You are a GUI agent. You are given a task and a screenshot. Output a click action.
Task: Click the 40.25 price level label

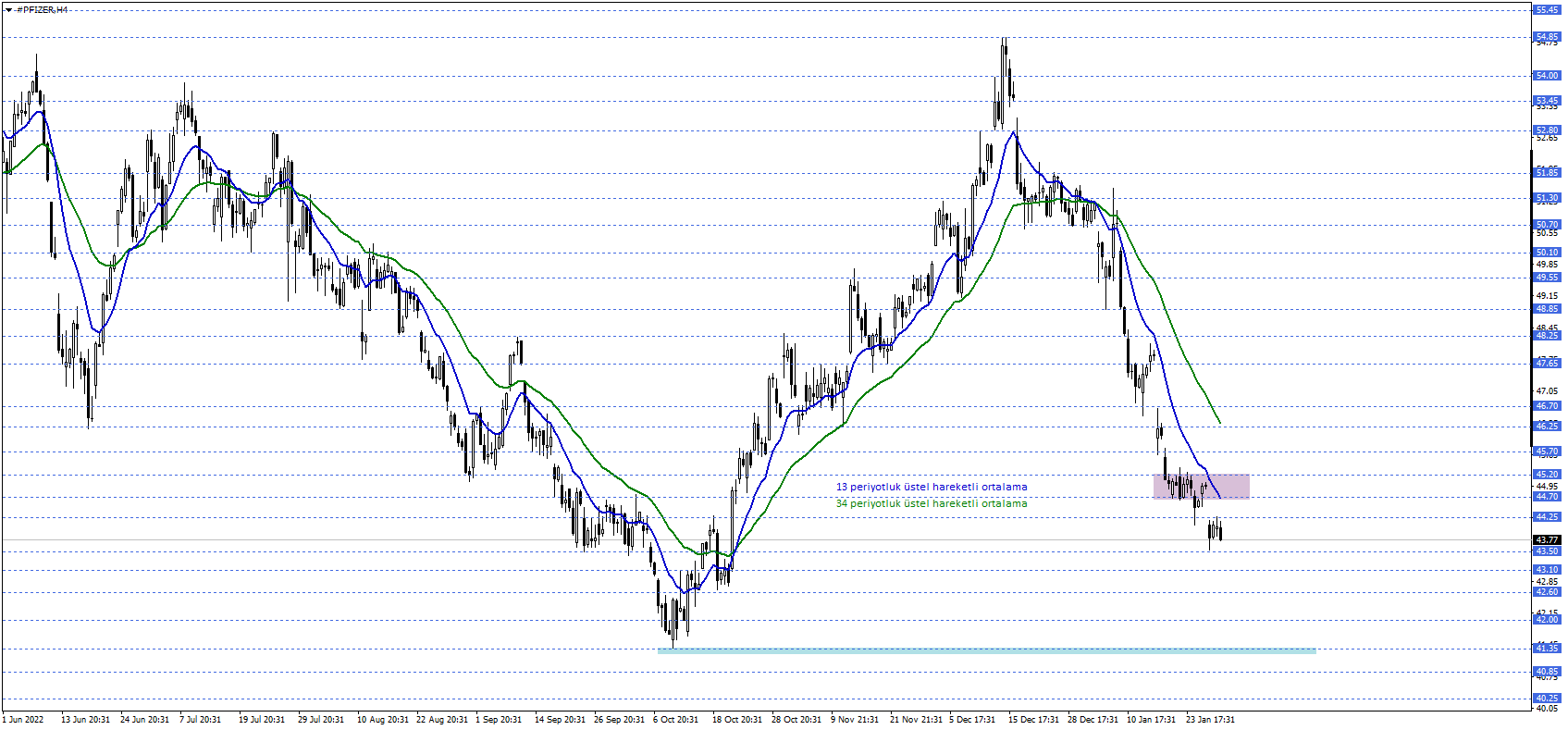tap(1546, 699)
